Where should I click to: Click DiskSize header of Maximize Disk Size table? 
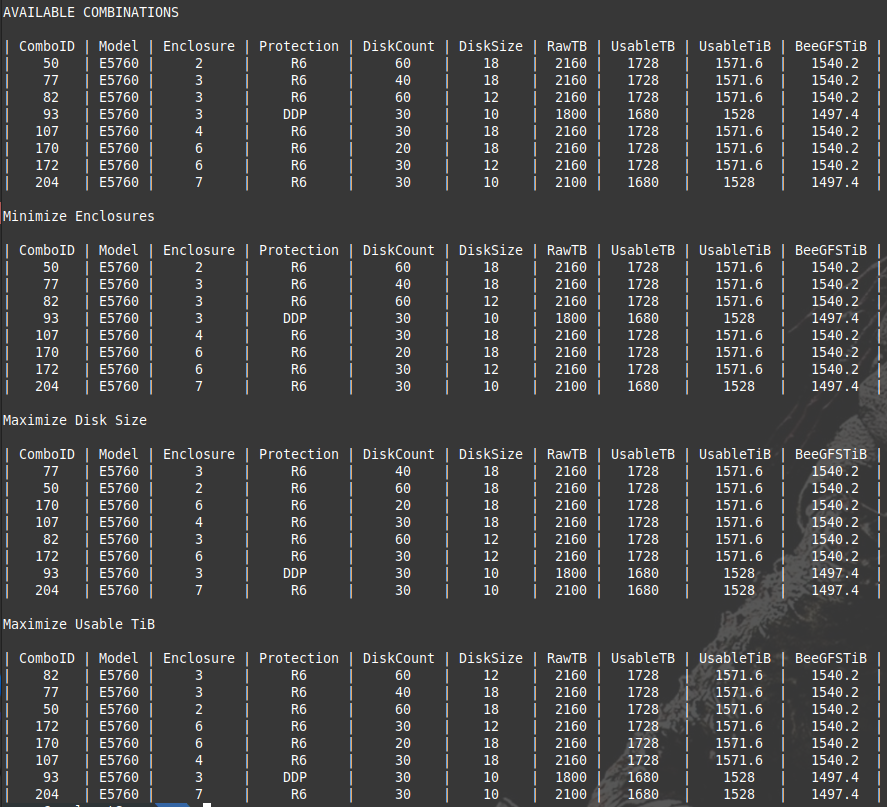pos(490,455)
